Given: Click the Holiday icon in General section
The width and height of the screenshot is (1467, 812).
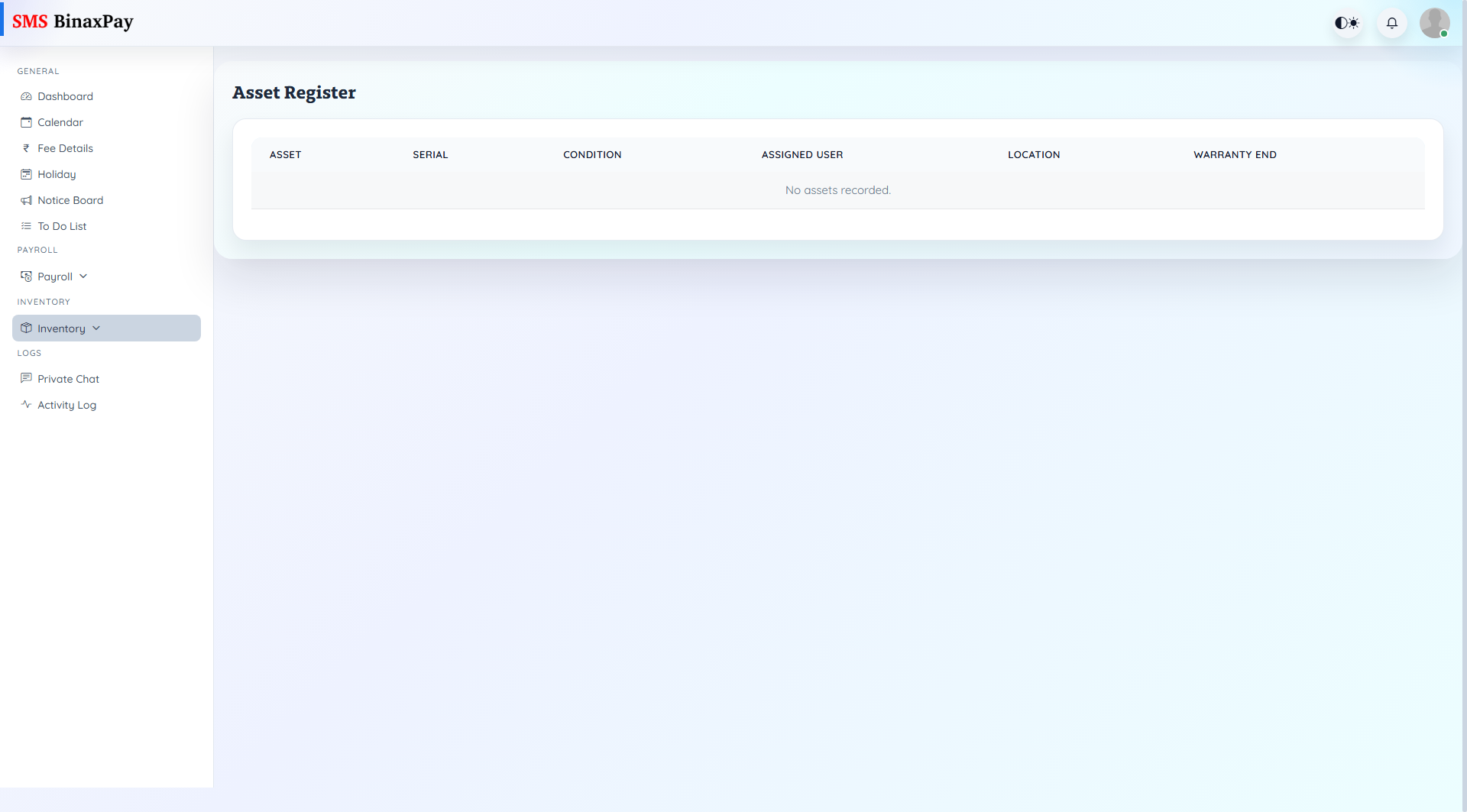Looking at the screenshot, I should coord(26,174).
